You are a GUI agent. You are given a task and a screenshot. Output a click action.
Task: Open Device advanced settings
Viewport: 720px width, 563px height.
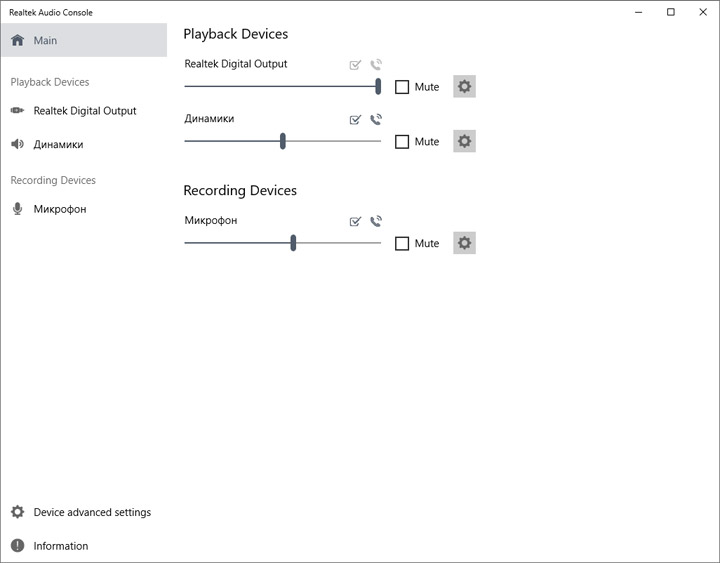[91, 512]
